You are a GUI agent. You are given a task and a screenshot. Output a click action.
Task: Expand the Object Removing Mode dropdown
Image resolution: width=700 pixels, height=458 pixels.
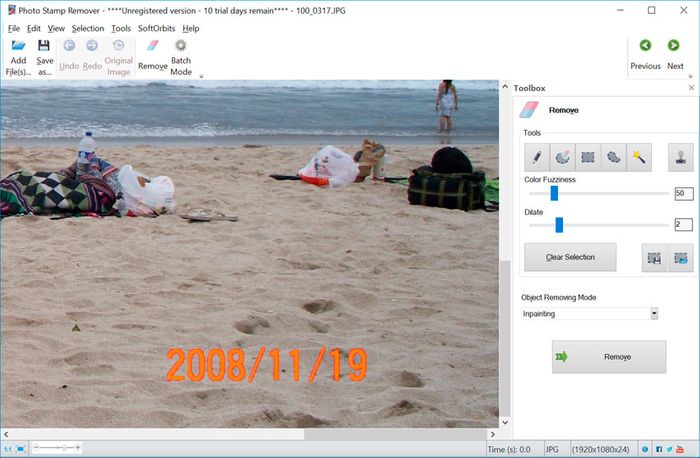click(653, 314)
